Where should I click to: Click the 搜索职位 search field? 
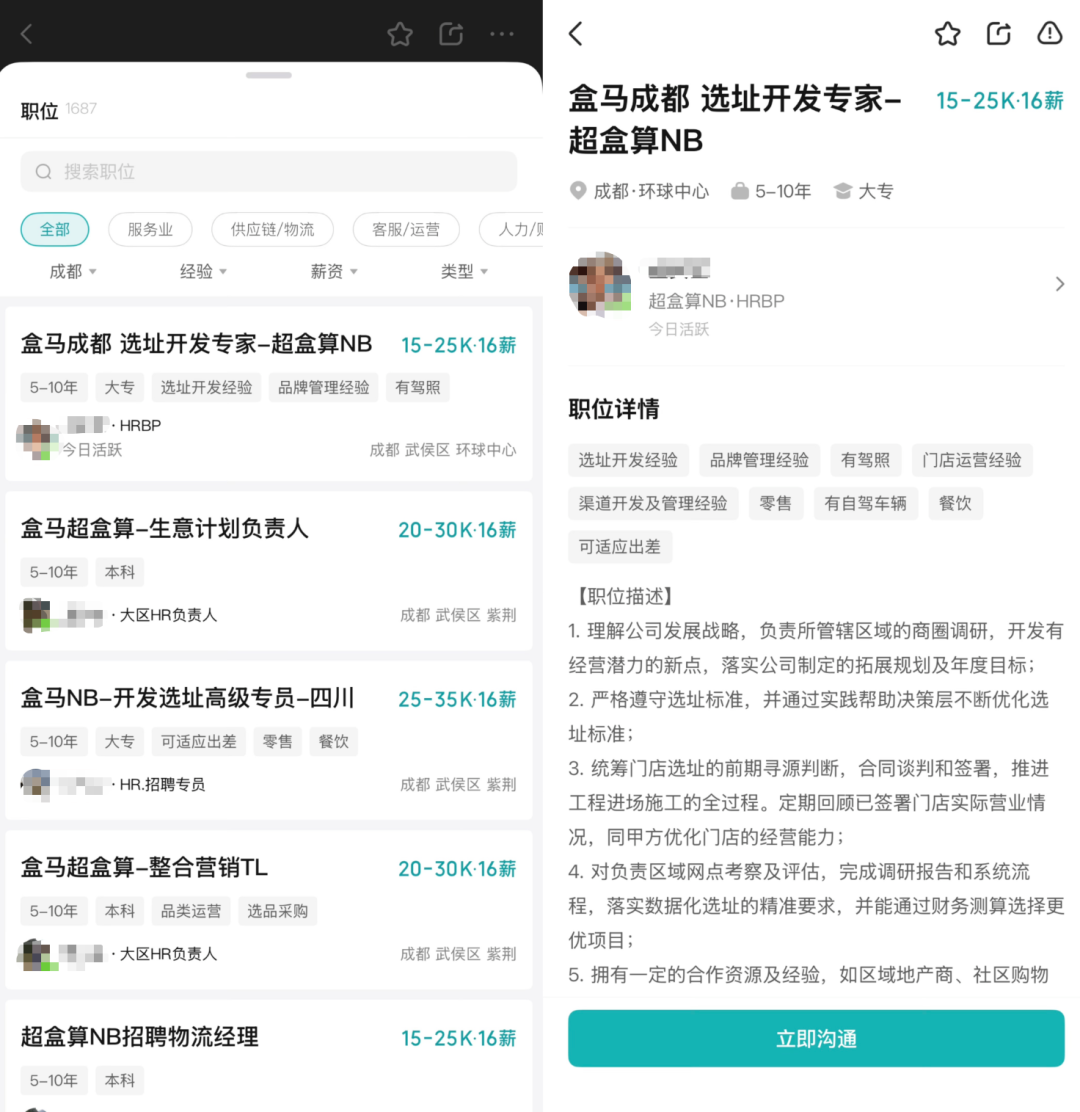coord(268,172)
